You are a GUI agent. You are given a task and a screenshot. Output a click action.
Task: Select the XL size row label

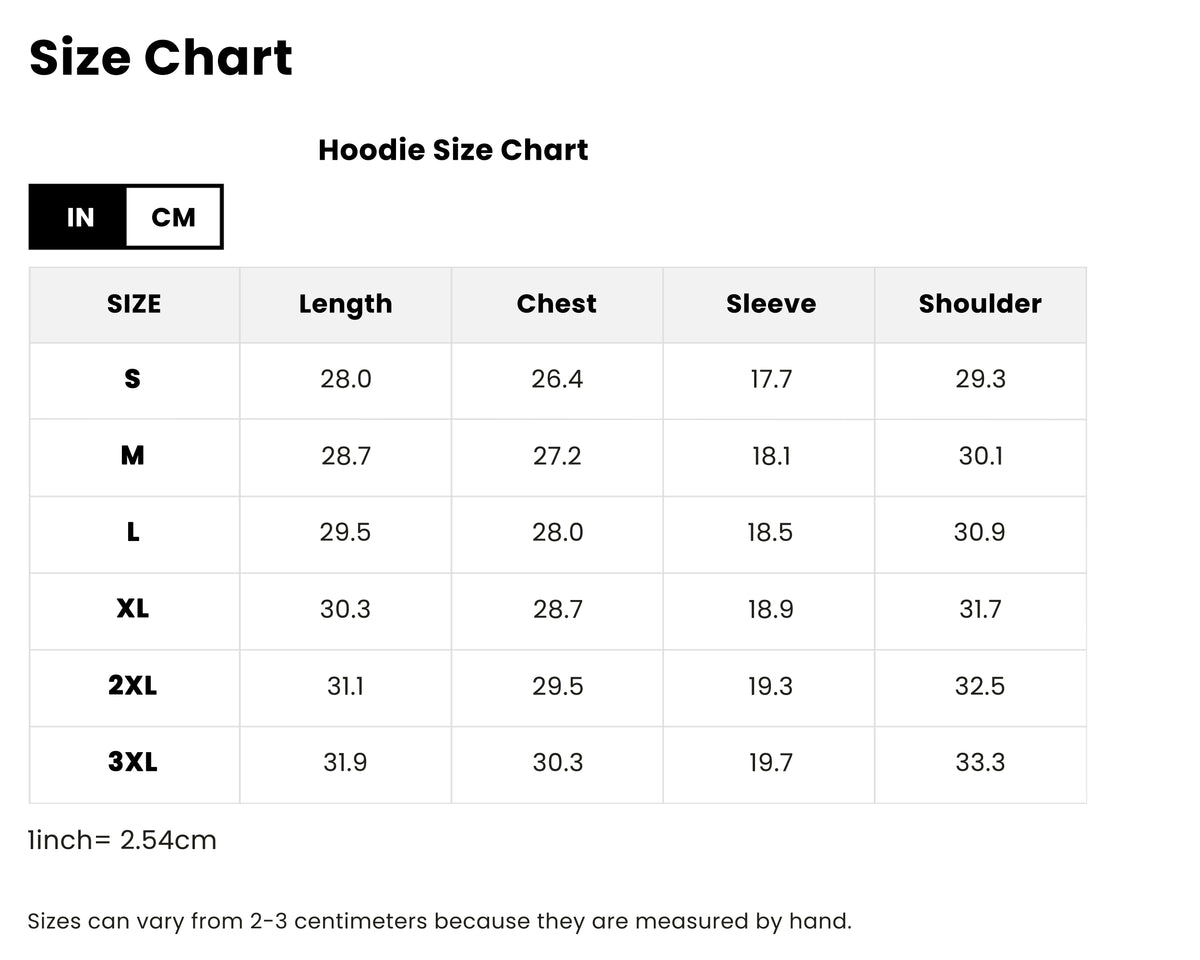tap(133, 608)
